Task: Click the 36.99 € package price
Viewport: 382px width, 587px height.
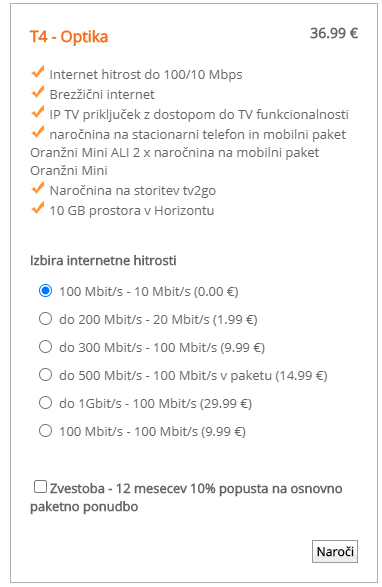Action: pyautogui.click(x=334, y=33)
